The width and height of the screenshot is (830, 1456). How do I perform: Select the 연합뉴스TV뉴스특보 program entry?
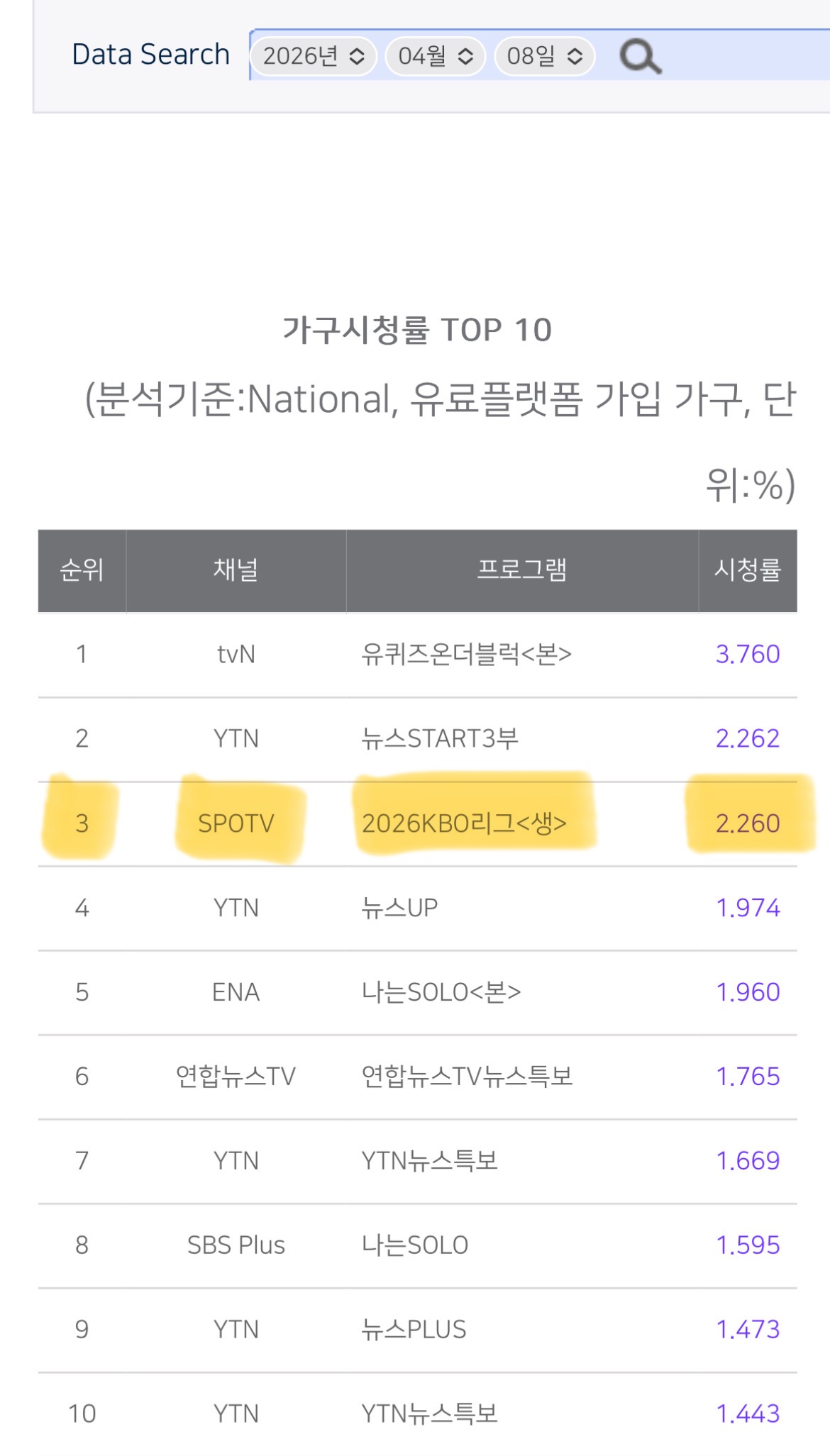click(x=467, y=1077)
